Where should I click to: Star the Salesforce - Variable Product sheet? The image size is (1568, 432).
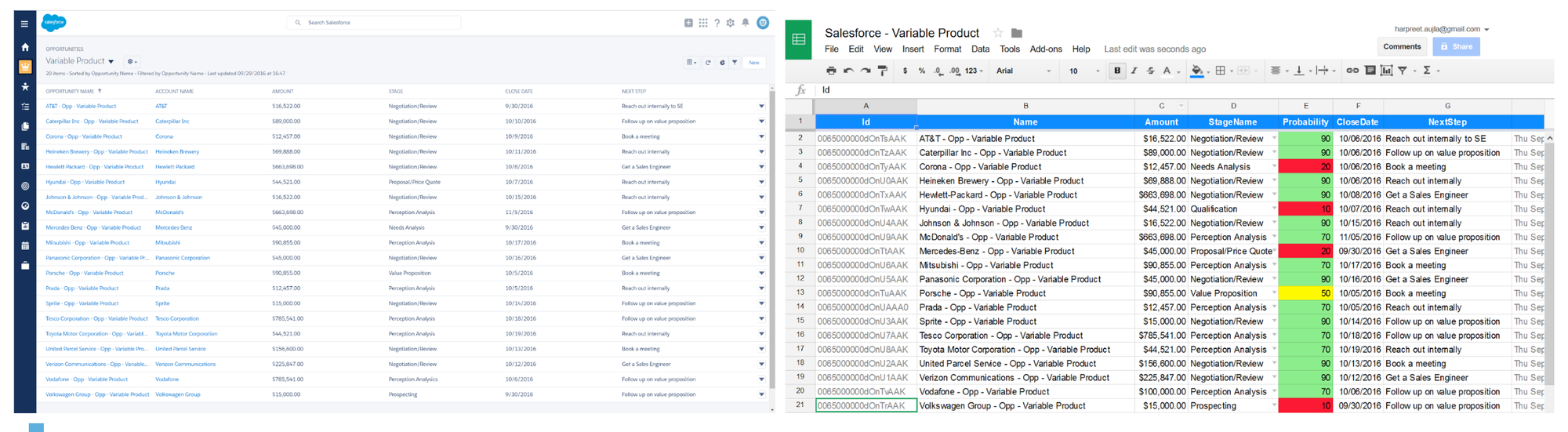point(998,33)
